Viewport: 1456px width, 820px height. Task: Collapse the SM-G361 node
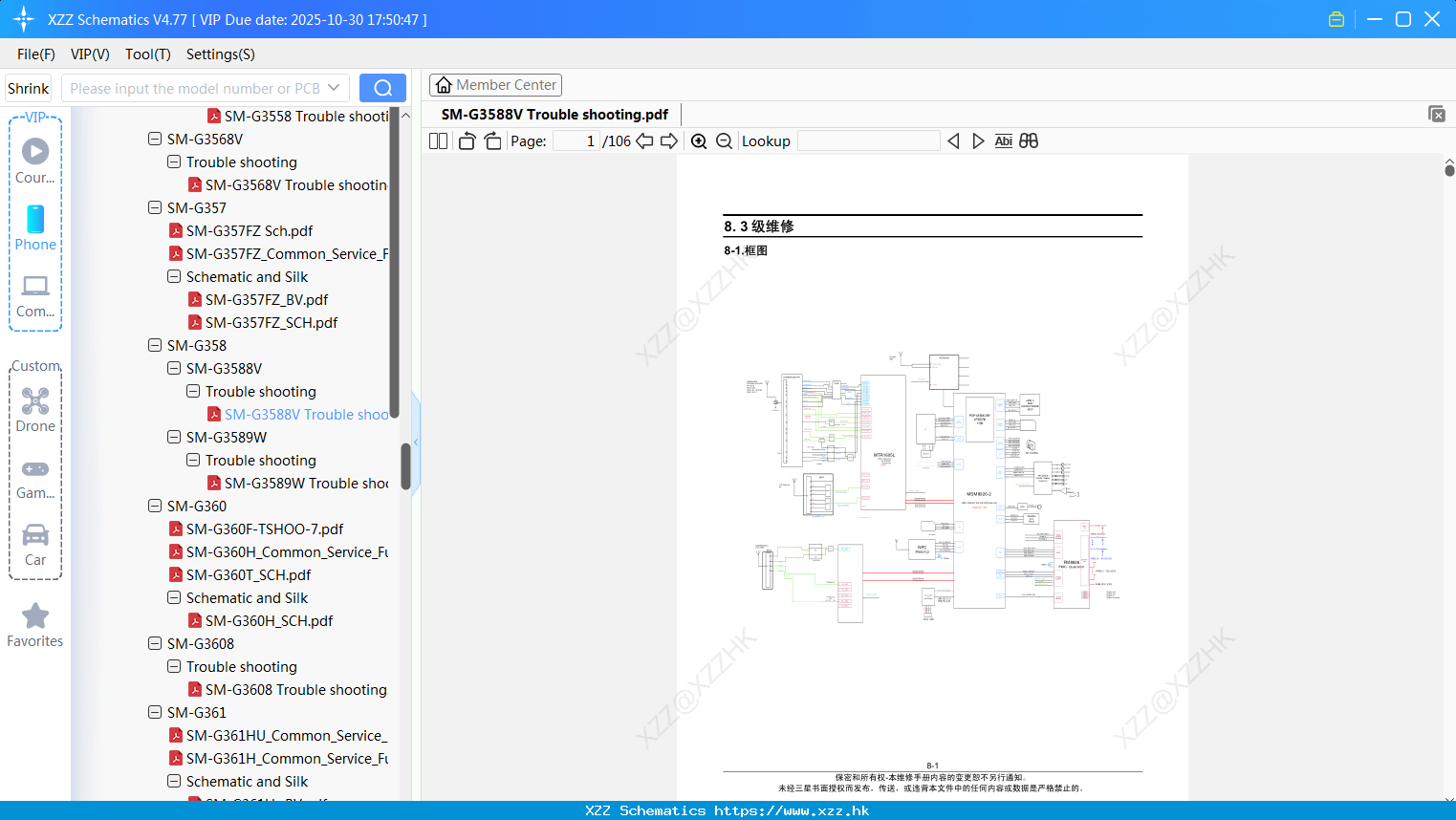point(155,712)
